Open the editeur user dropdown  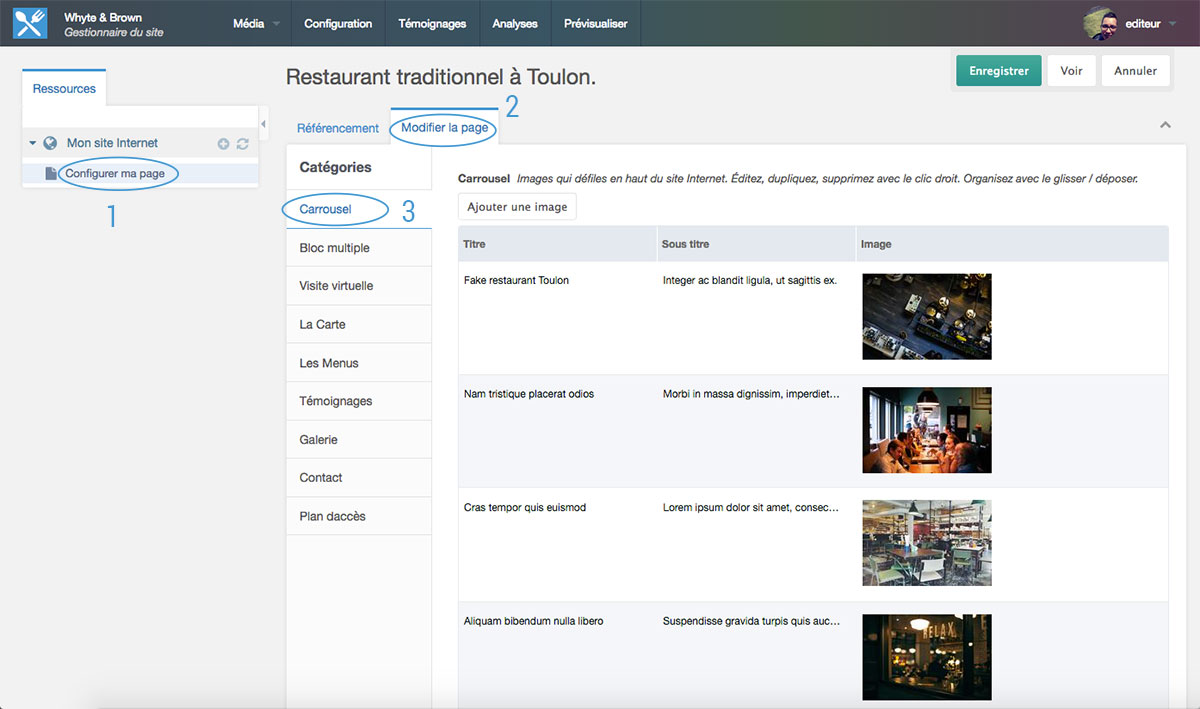point(1148,23)
